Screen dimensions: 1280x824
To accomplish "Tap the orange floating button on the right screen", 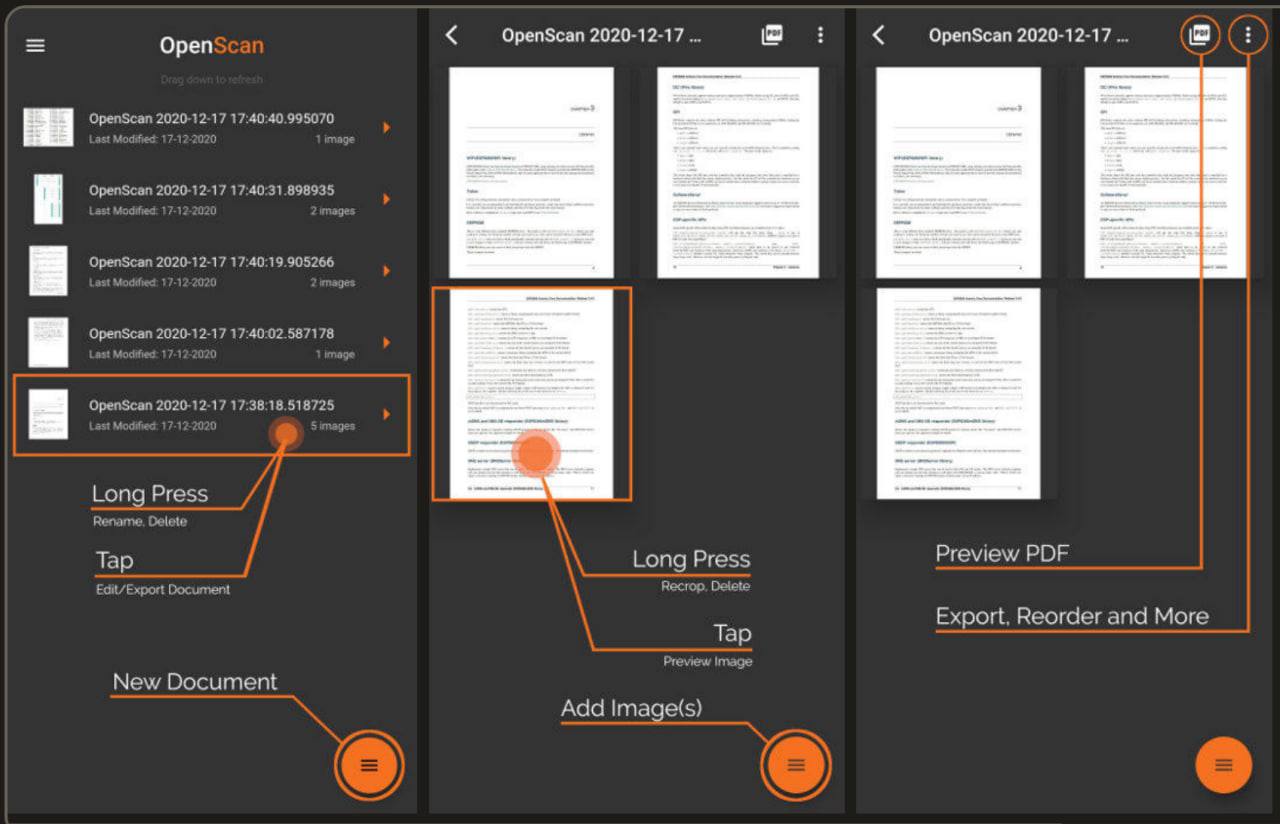I will point(1223,765).
